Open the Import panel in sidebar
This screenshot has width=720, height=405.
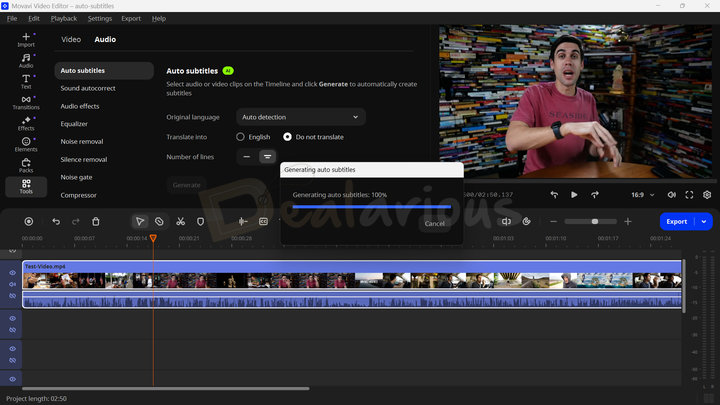pos(26,39)
